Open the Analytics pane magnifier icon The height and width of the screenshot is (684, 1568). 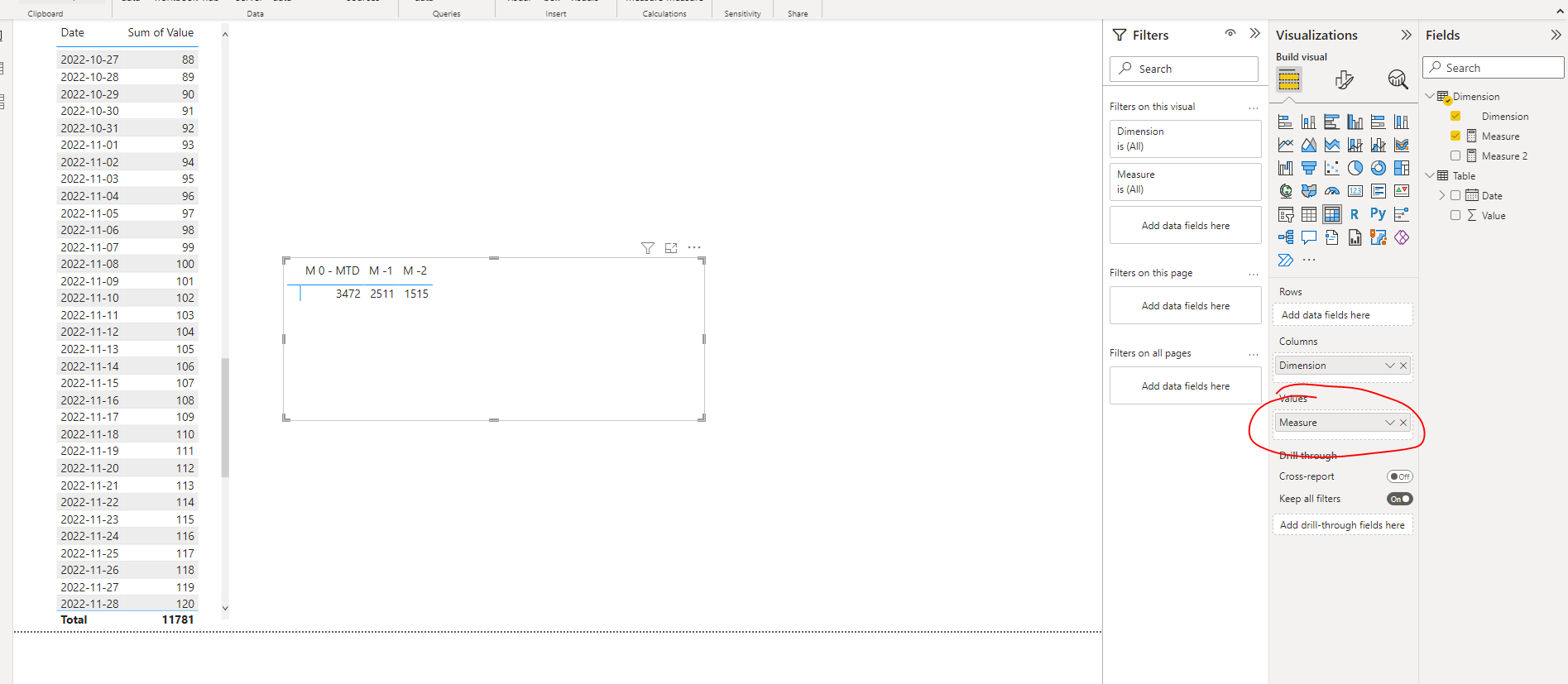pos(1398,79)
